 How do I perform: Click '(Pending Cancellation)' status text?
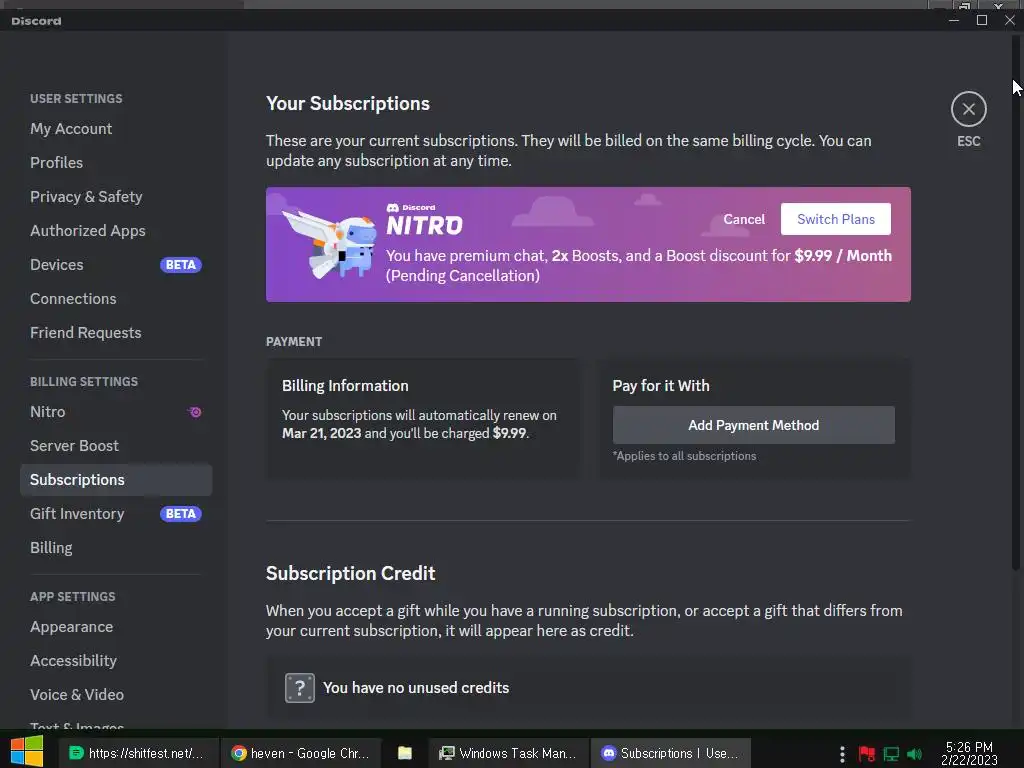[463, 276]
